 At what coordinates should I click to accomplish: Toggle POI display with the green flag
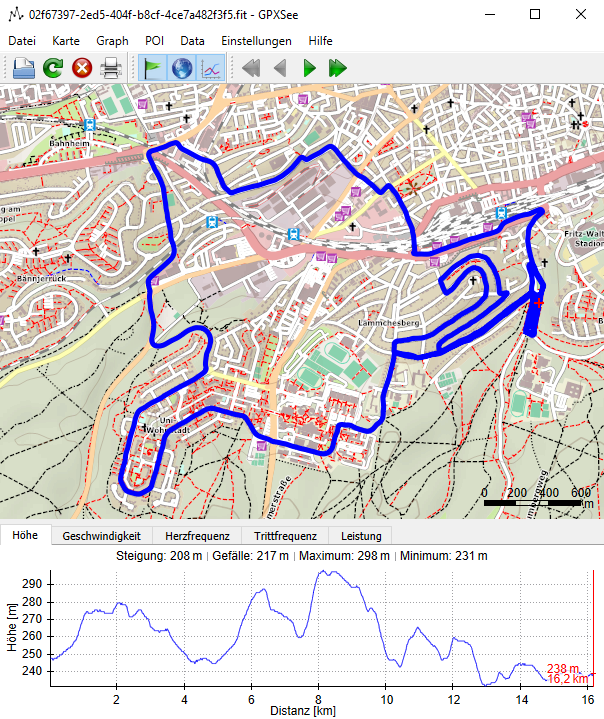coord(152,68)
